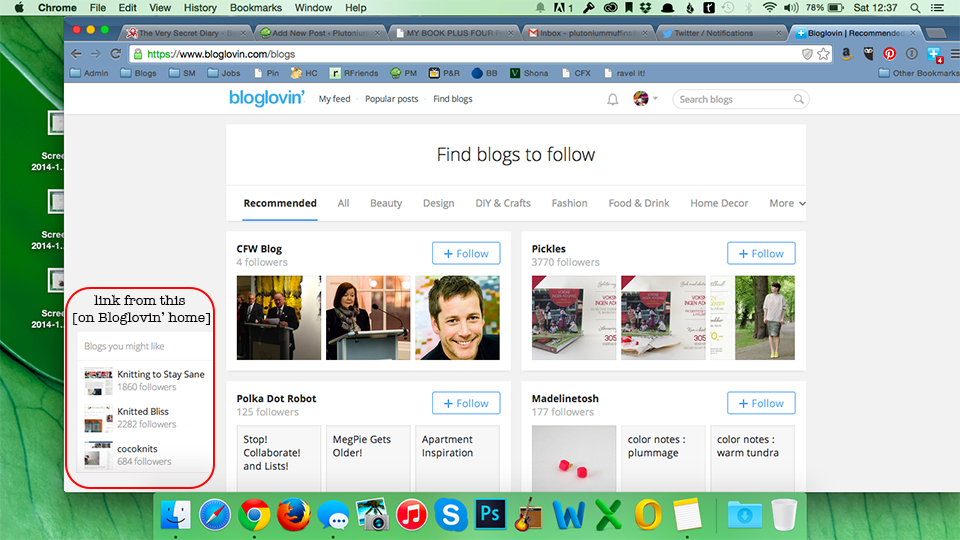This screenshot has width=960, height=540.
Task: Follow the Madelinetosh blog
Action: 761,404
